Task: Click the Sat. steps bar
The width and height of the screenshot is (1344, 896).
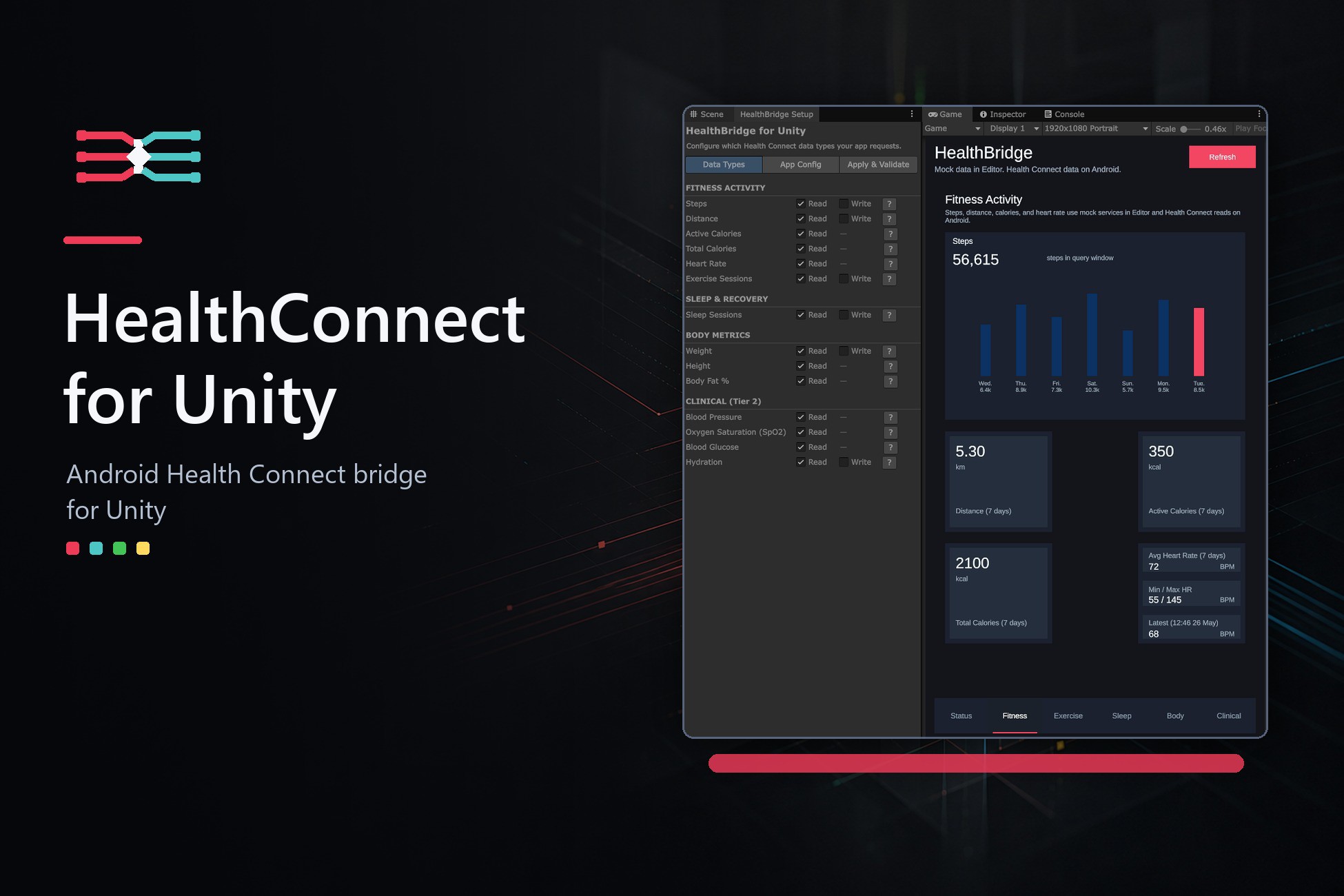Action: [x=1092, y=335]
